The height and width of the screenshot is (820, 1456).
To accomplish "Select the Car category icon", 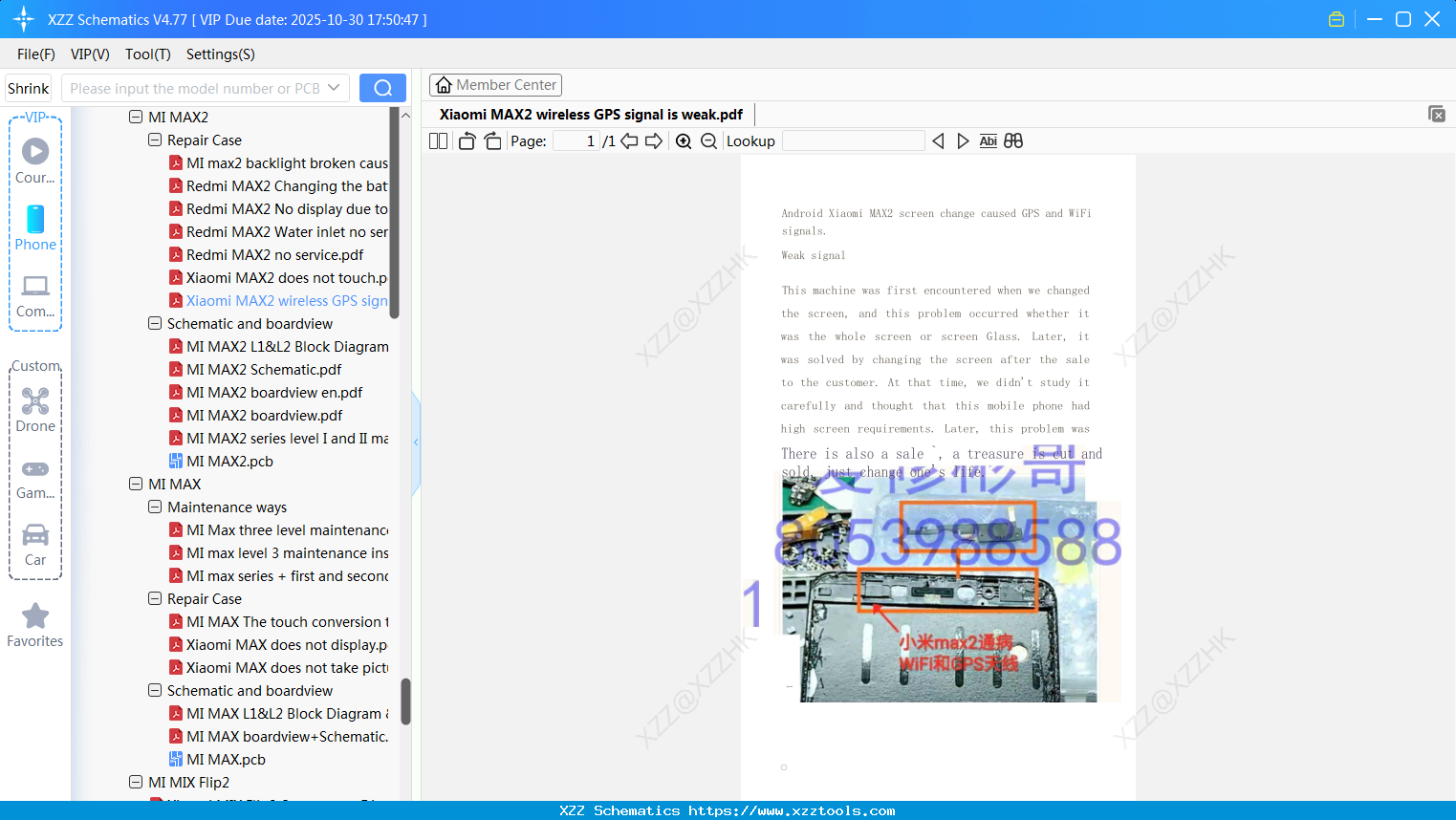I will point(35,544).
